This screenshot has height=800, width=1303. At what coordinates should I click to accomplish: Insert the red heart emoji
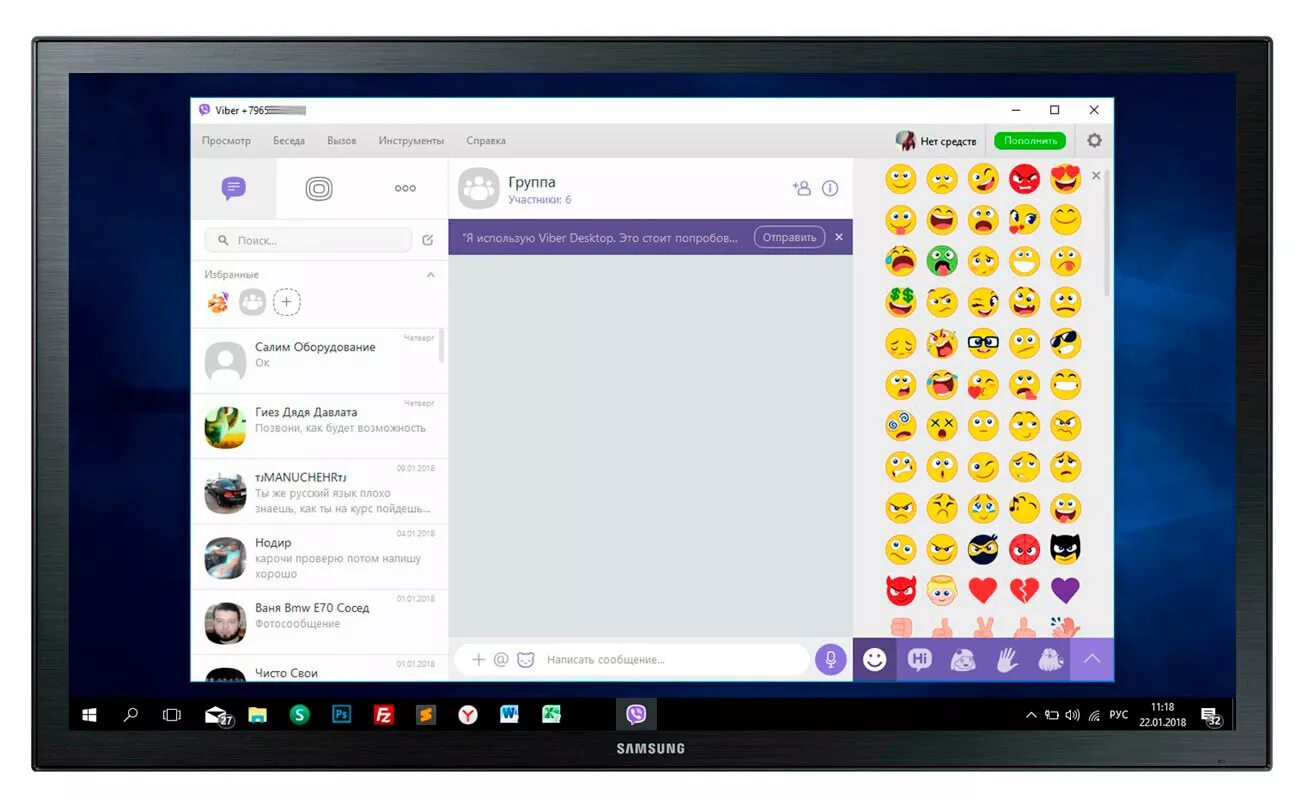pos(983,590)
